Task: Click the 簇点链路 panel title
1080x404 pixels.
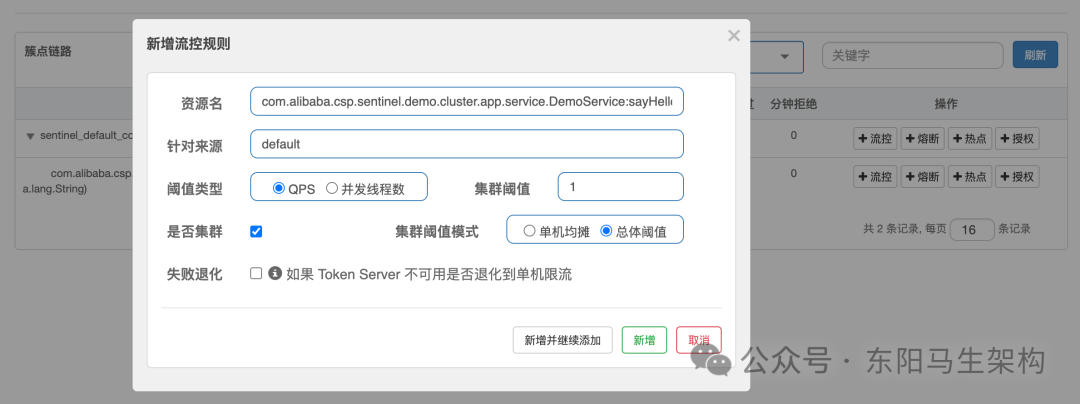Action: (48, 52)
